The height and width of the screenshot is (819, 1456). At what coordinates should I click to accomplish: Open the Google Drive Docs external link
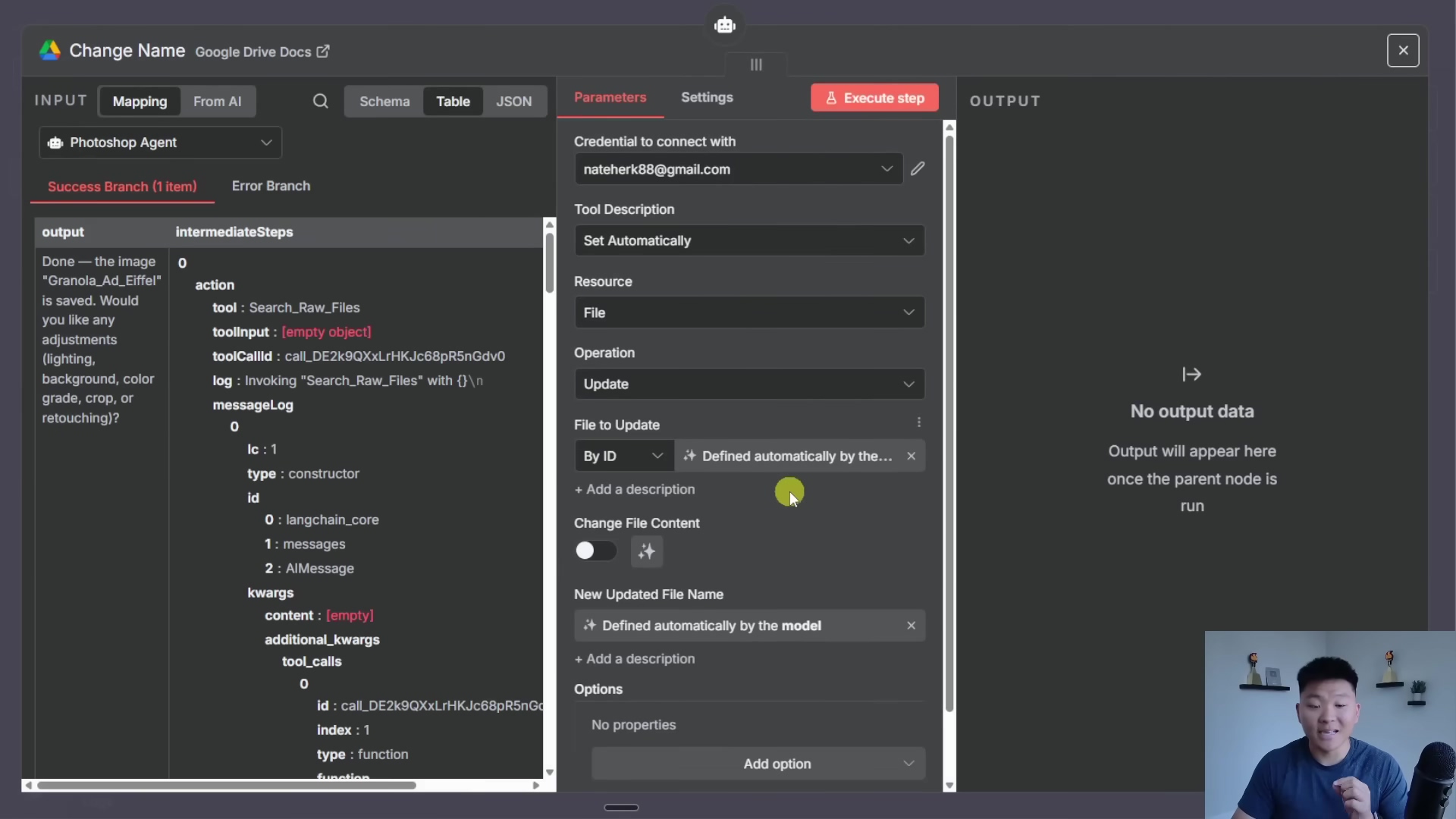[262, 52]
